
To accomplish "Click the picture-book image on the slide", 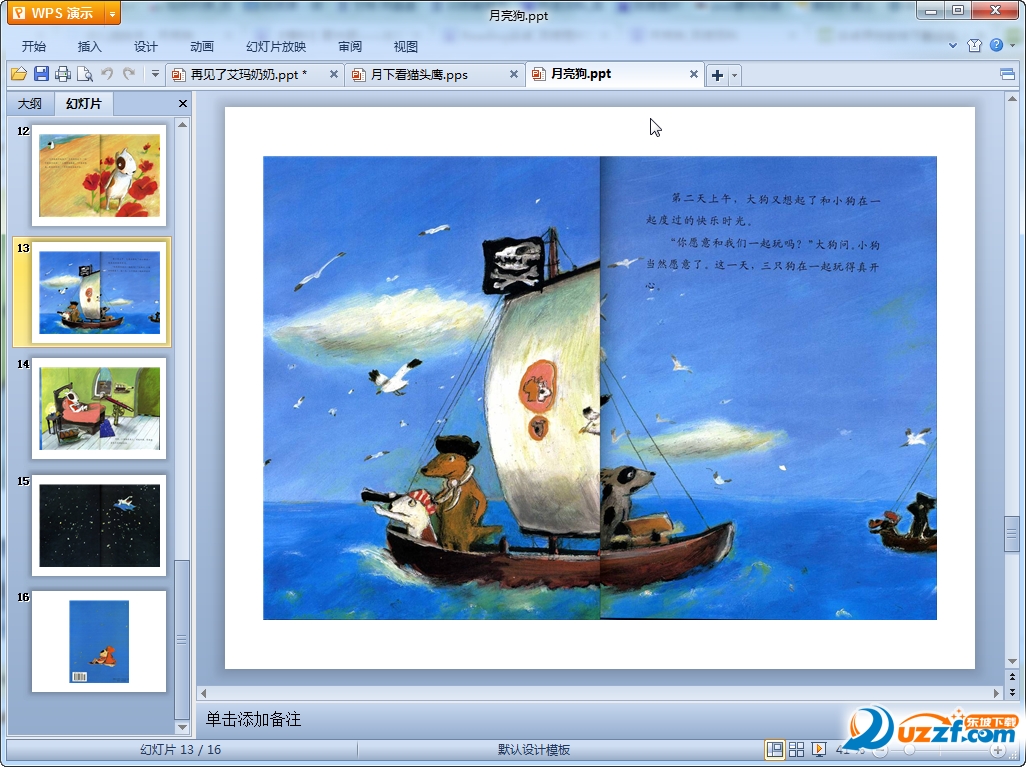I will pos(599,387).
